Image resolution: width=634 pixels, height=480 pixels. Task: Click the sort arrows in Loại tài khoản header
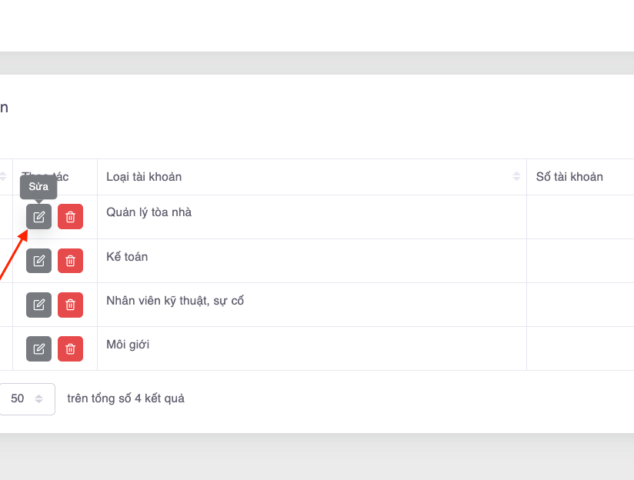pos(517,177)
